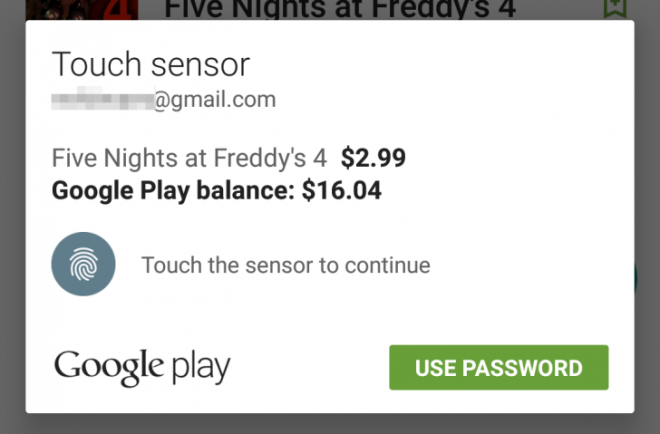Click the blurred part of the account email
The width and height of the screenshot is (660, 434).
102,100
